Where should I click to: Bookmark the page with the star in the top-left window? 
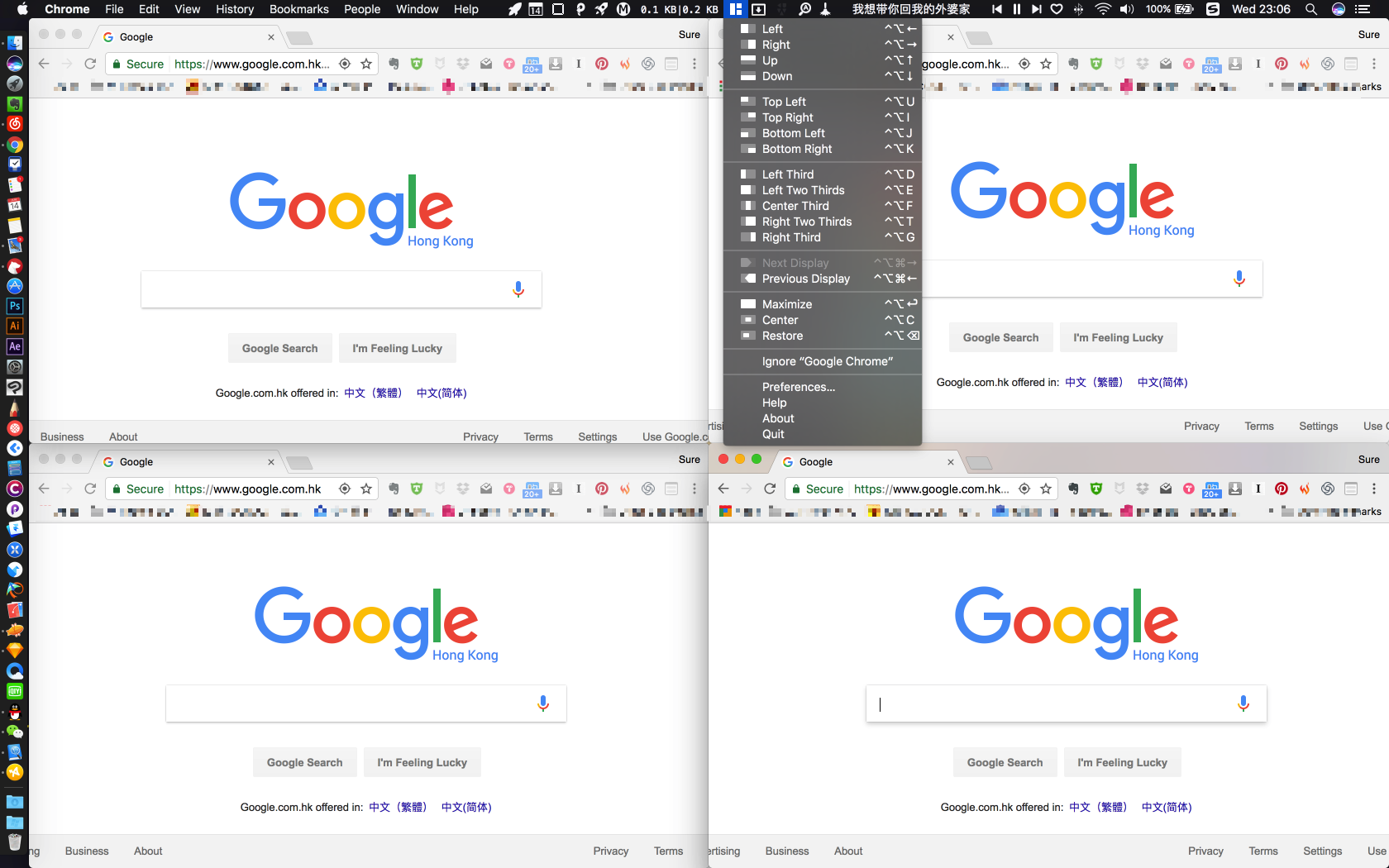pos(366,64)
